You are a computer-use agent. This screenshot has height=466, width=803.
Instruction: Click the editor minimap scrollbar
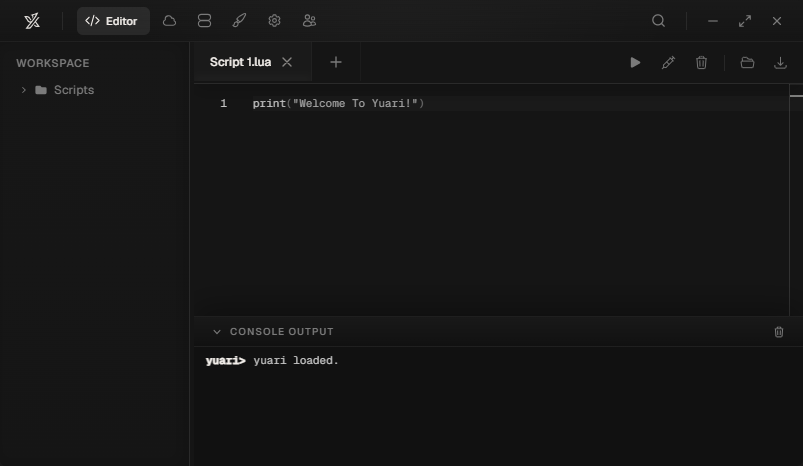796,200
